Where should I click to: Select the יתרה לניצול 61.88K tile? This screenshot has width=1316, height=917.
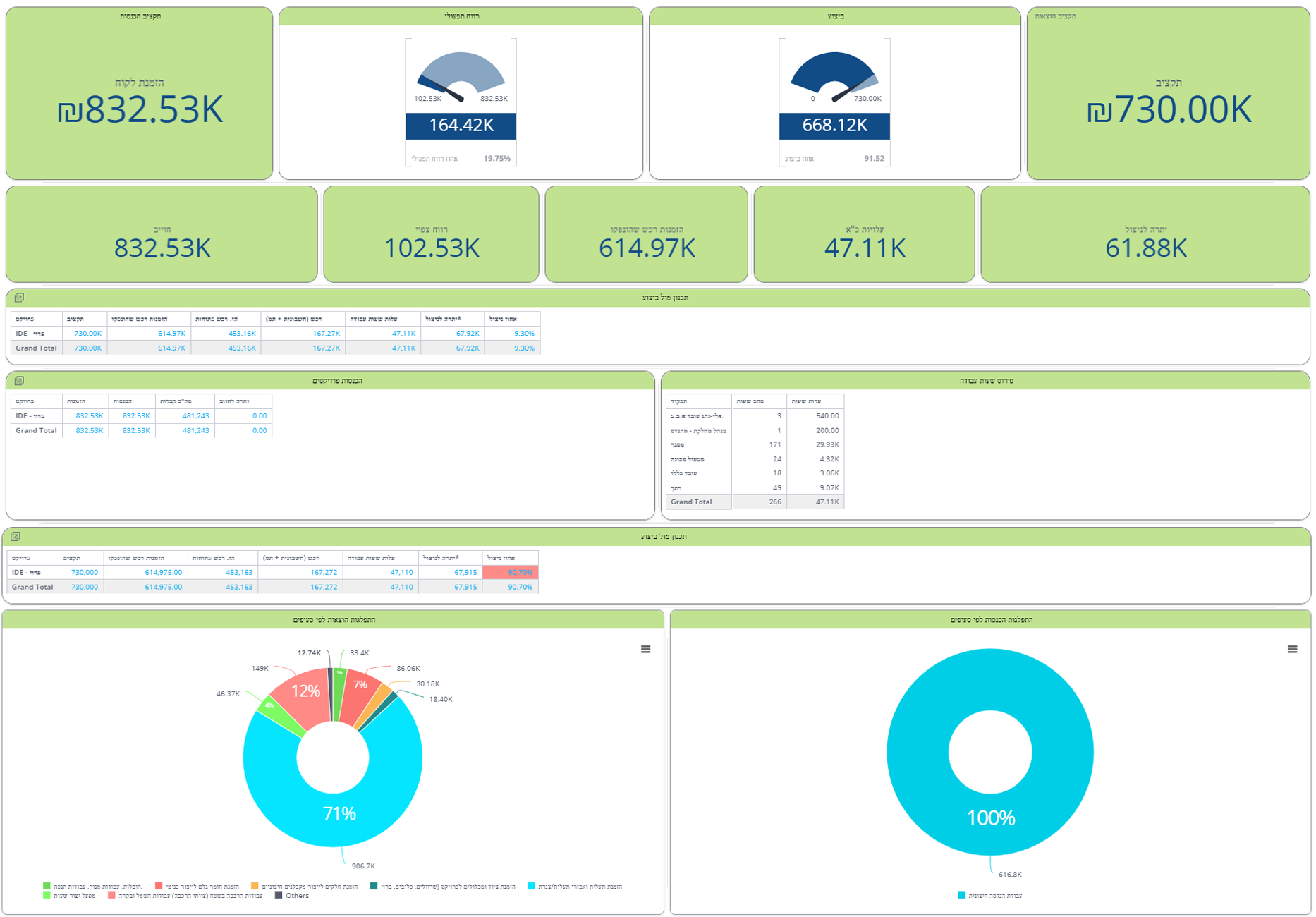pos(1145,235)
